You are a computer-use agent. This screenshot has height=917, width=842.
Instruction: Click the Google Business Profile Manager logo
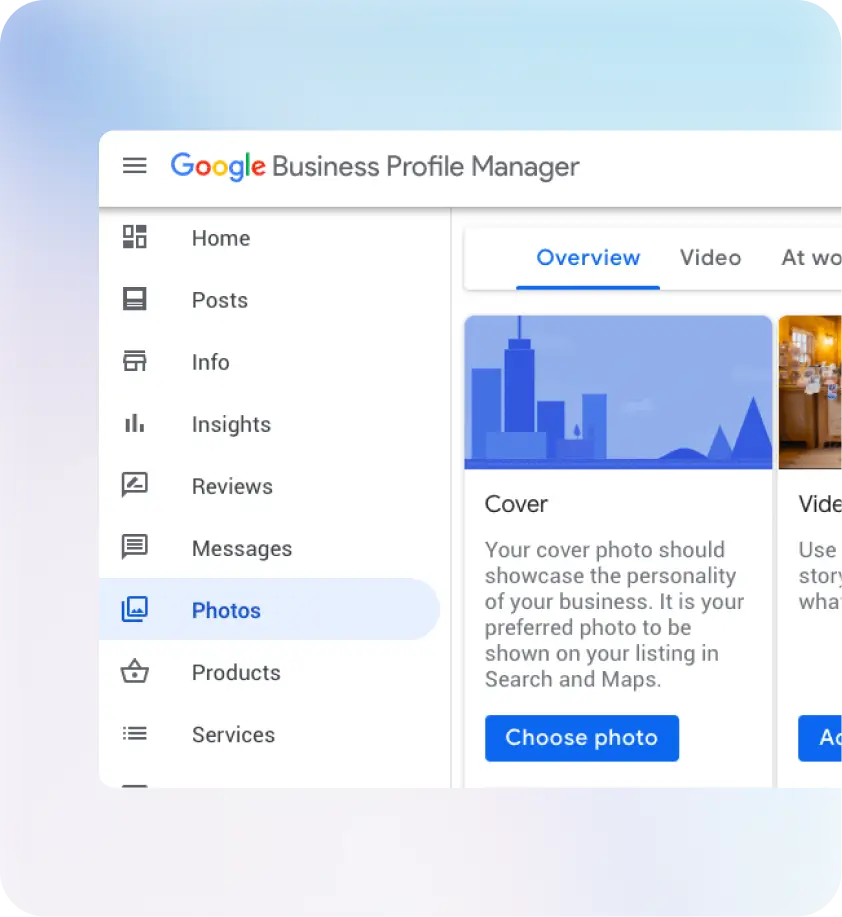pos(375,166)
